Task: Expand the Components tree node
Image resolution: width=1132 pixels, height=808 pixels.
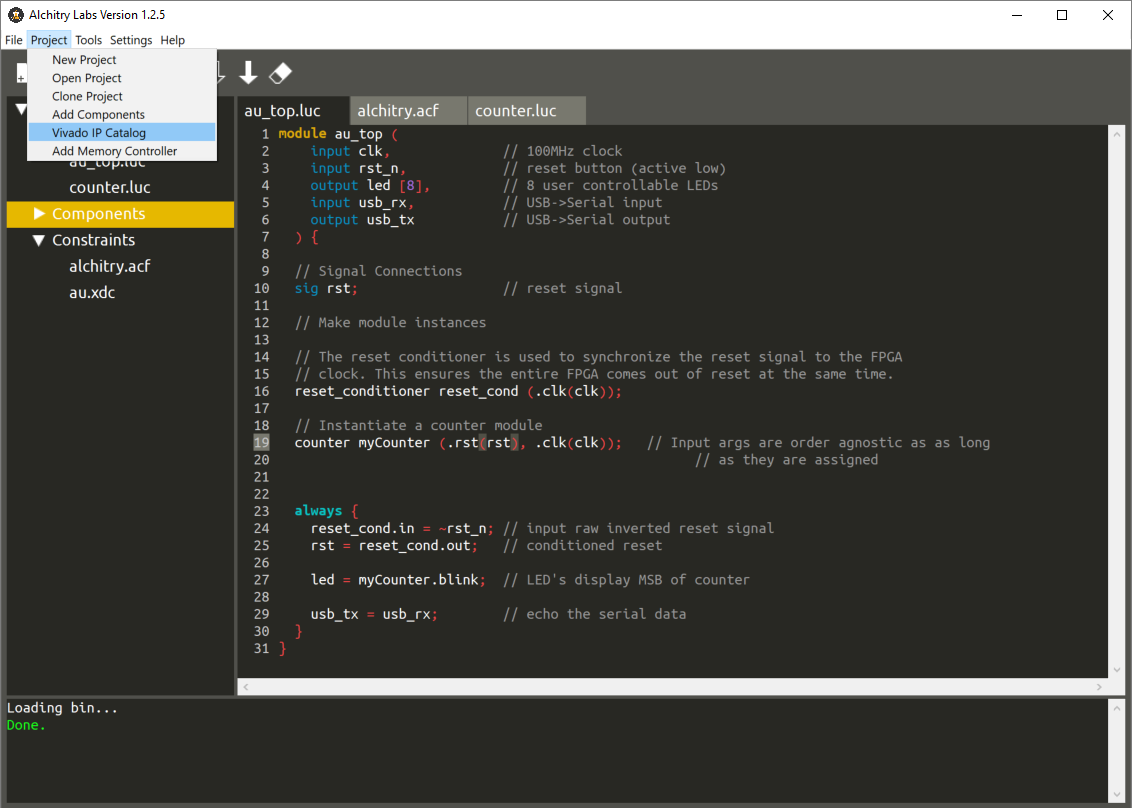Action: [x=39, y=213]
